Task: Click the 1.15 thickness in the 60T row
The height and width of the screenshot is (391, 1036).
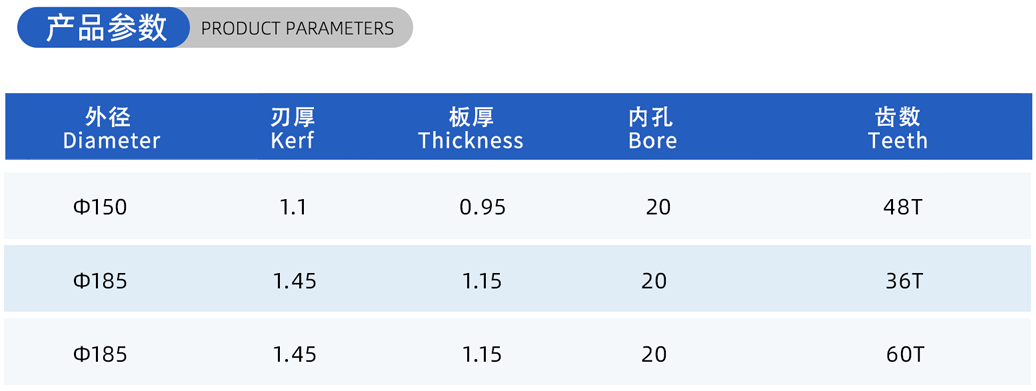Action: tap(482, 355)
